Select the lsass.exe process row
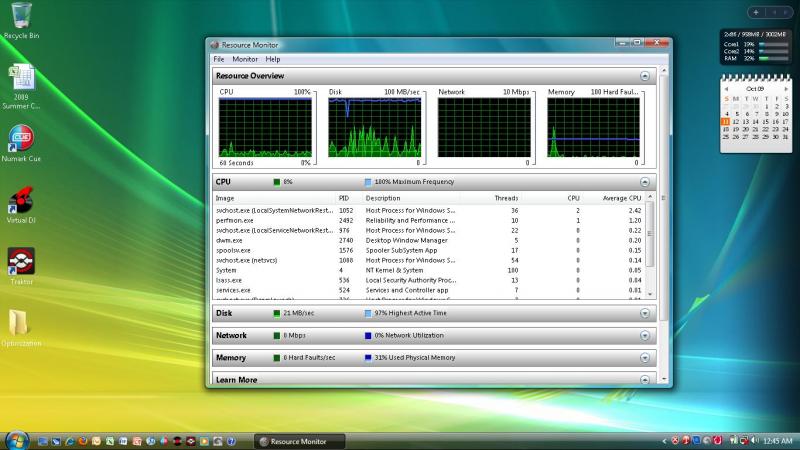Image resolution: width=800 pixels, height=450 pixels. click(x=429, y=280)
